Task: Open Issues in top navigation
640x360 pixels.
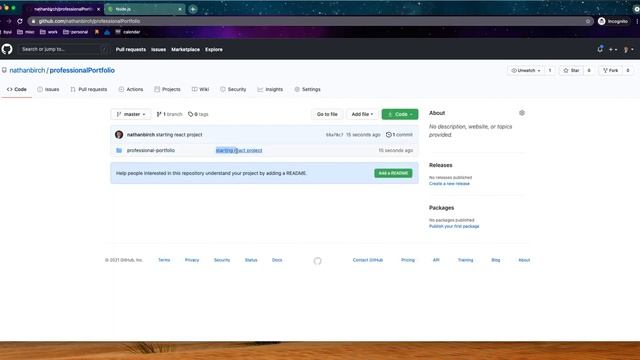Action: 158,49
